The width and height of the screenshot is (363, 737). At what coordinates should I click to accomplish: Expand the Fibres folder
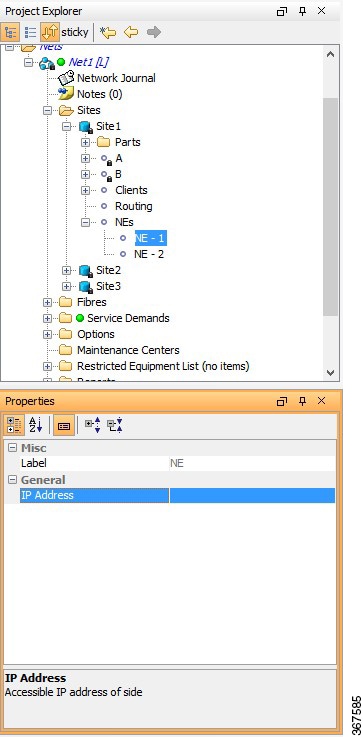[x=47, y=302]
